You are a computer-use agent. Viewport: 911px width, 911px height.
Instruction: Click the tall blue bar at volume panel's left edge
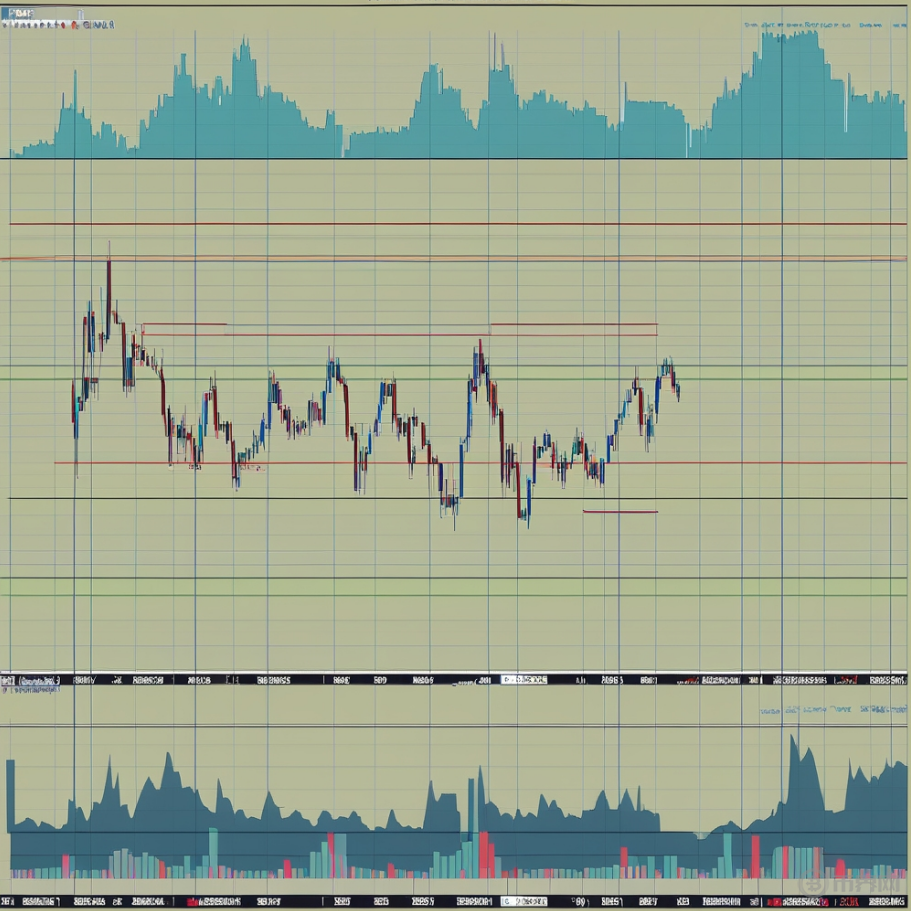(x=11, y=795)
